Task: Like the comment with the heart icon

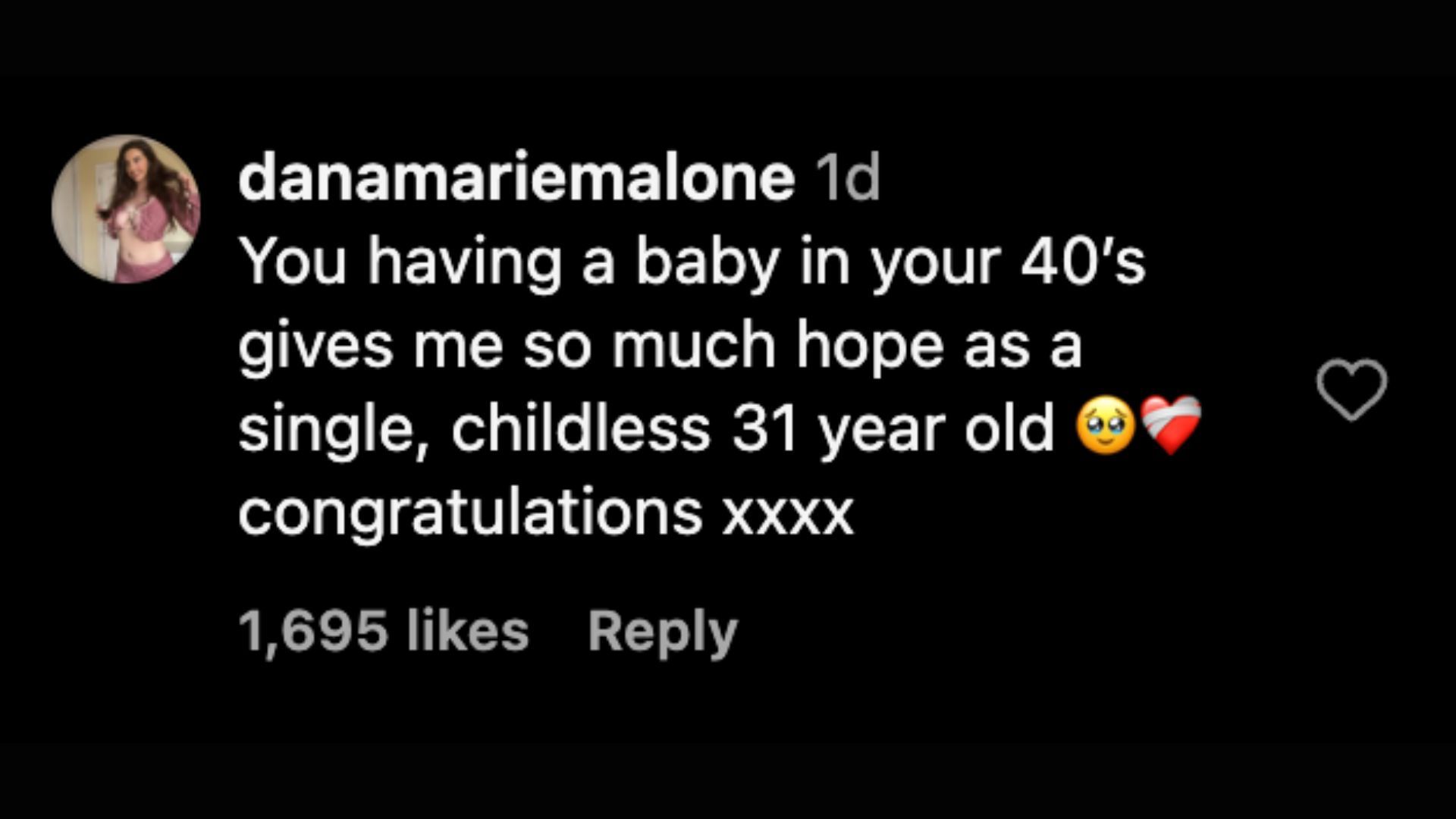Action: coord(1351,389)
